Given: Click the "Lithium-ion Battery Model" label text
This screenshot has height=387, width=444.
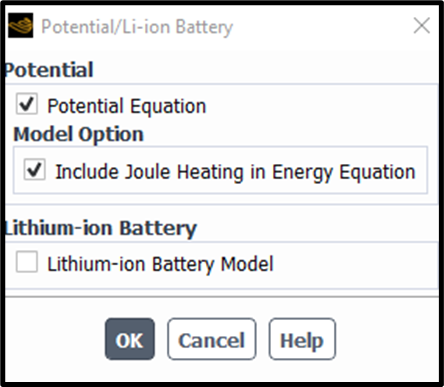Looking at the screenshot, I should [x=160, y=264].
